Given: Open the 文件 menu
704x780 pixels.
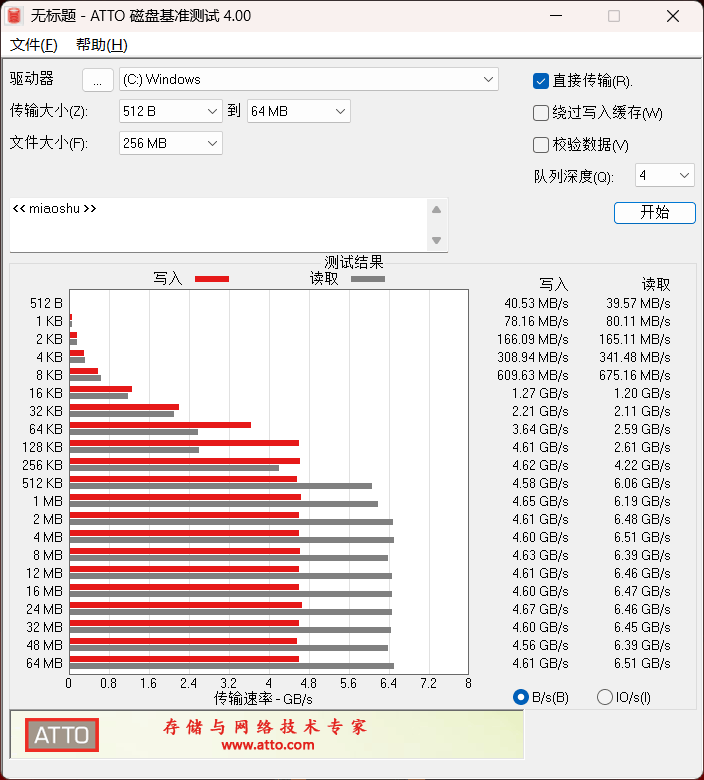Looking at the screenshot, I should (33, 45).
